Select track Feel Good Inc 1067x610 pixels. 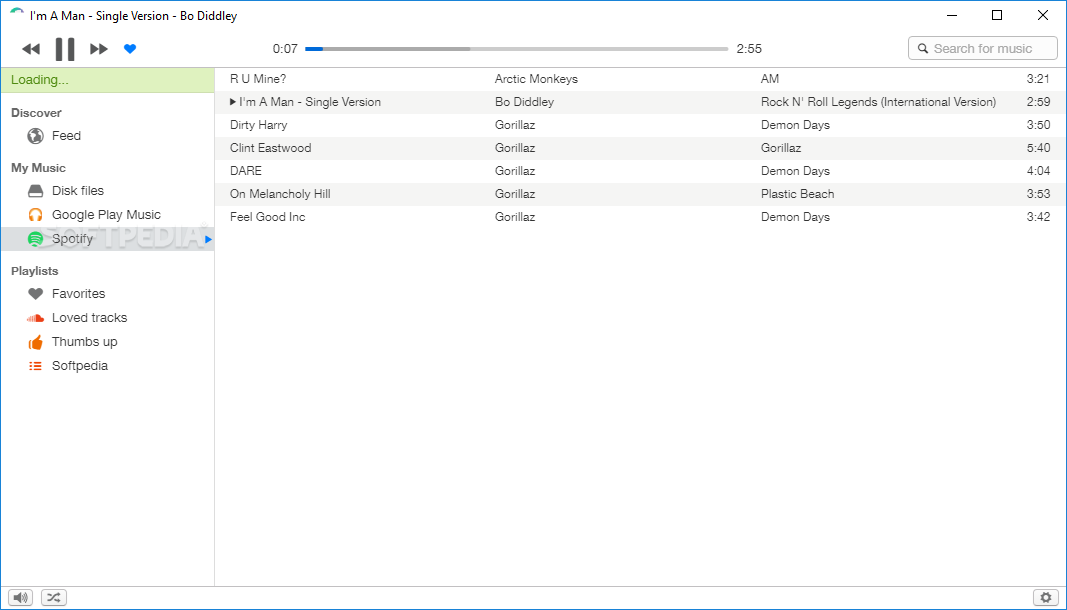click(267, 217)
